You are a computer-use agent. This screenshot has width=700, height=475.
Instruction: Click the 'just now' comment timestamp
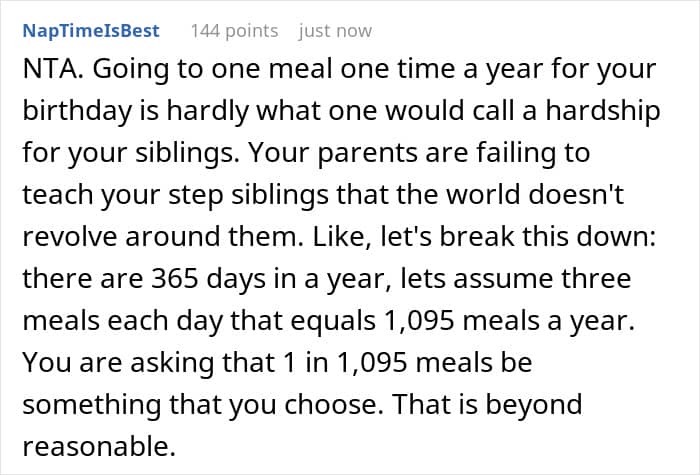(x=335, y=31)
